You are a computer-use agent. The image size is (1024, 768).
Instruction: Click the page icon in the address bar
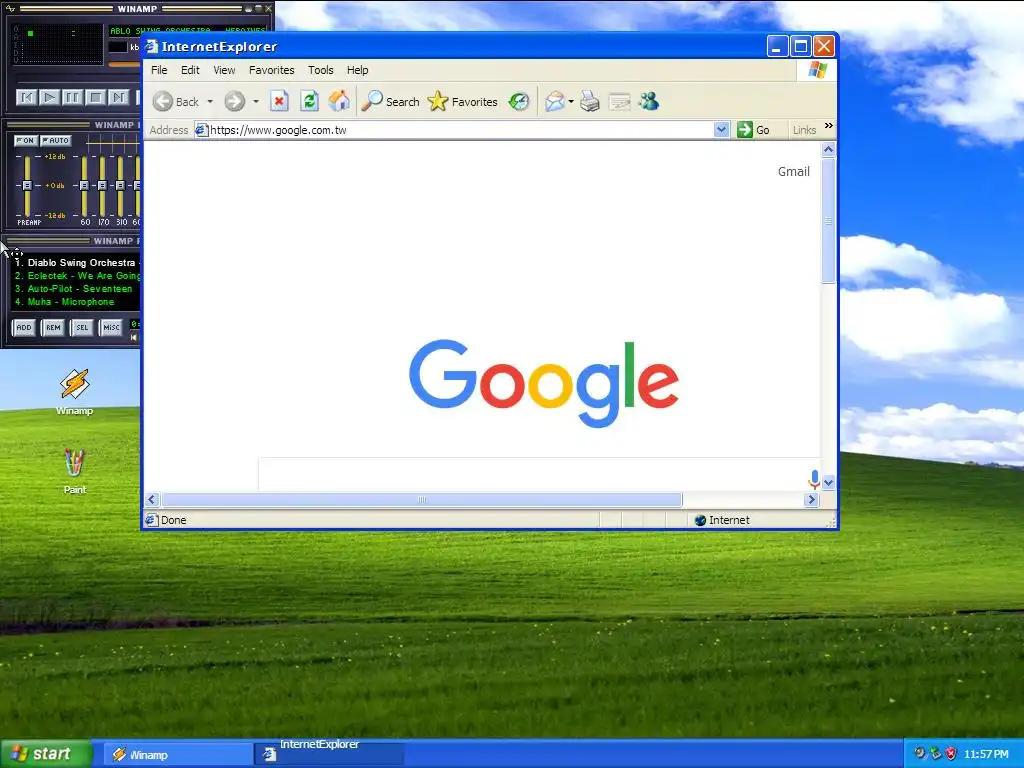202,130
